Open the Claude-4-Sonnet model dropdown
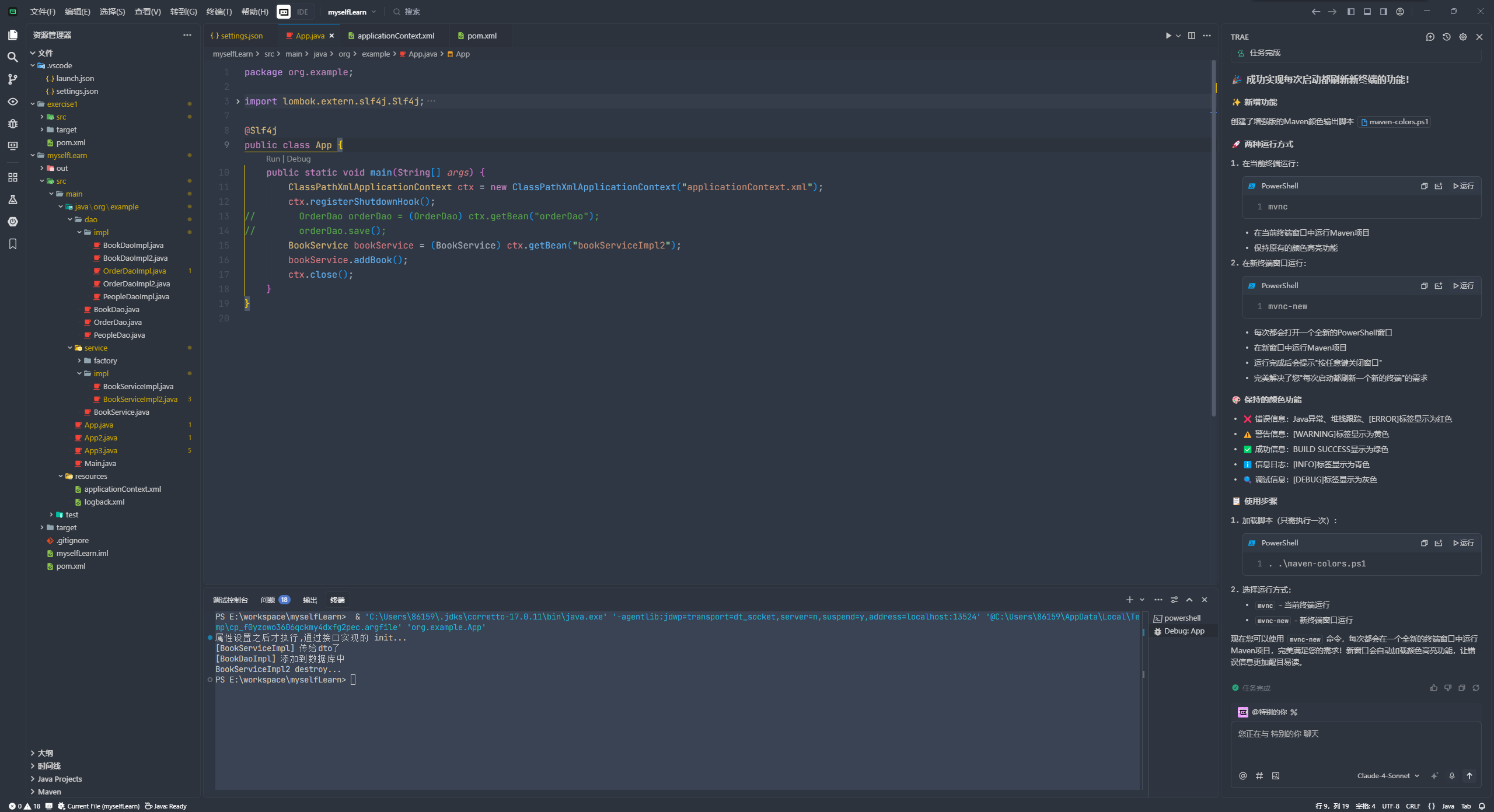This screenshot has height=812, width=1494. 1388,776
